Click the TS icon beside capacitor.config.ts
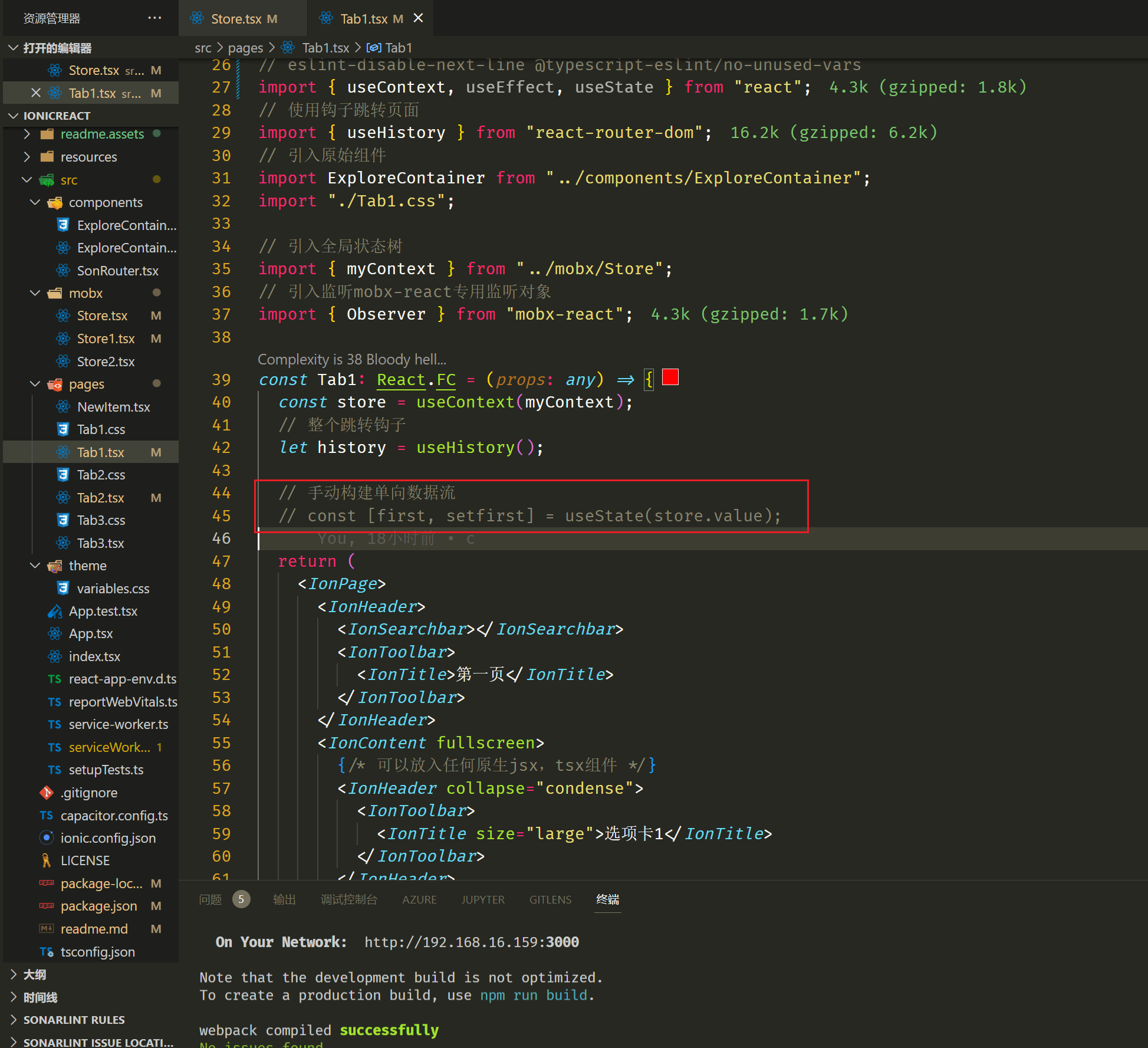This screenshot has height=1048, width=1148. 47,815
